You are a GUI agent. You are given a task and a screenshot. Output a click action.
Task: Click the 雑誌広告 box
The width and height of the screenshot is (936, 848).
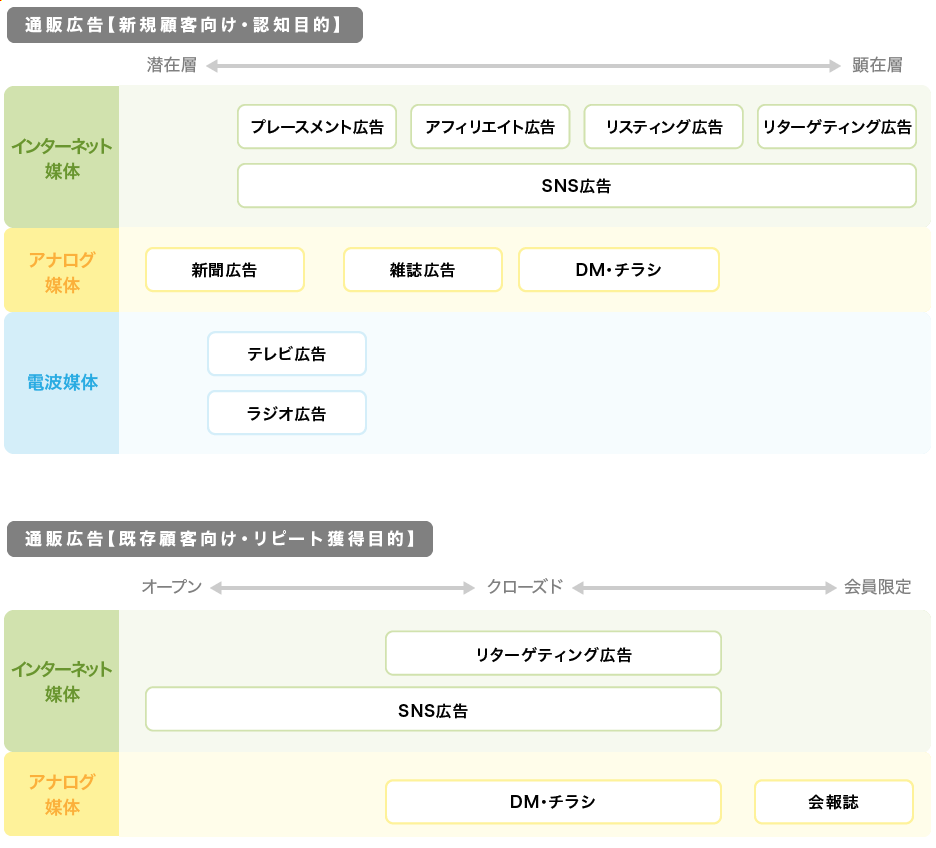tap(423, 270)
